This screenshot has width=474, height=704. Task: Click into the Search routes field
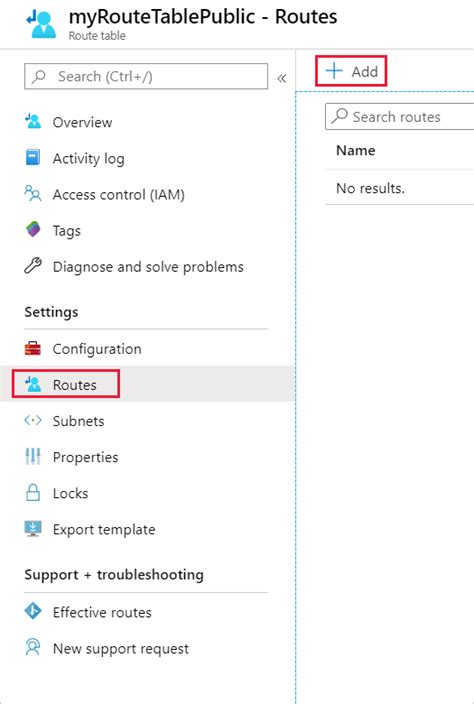399,117
